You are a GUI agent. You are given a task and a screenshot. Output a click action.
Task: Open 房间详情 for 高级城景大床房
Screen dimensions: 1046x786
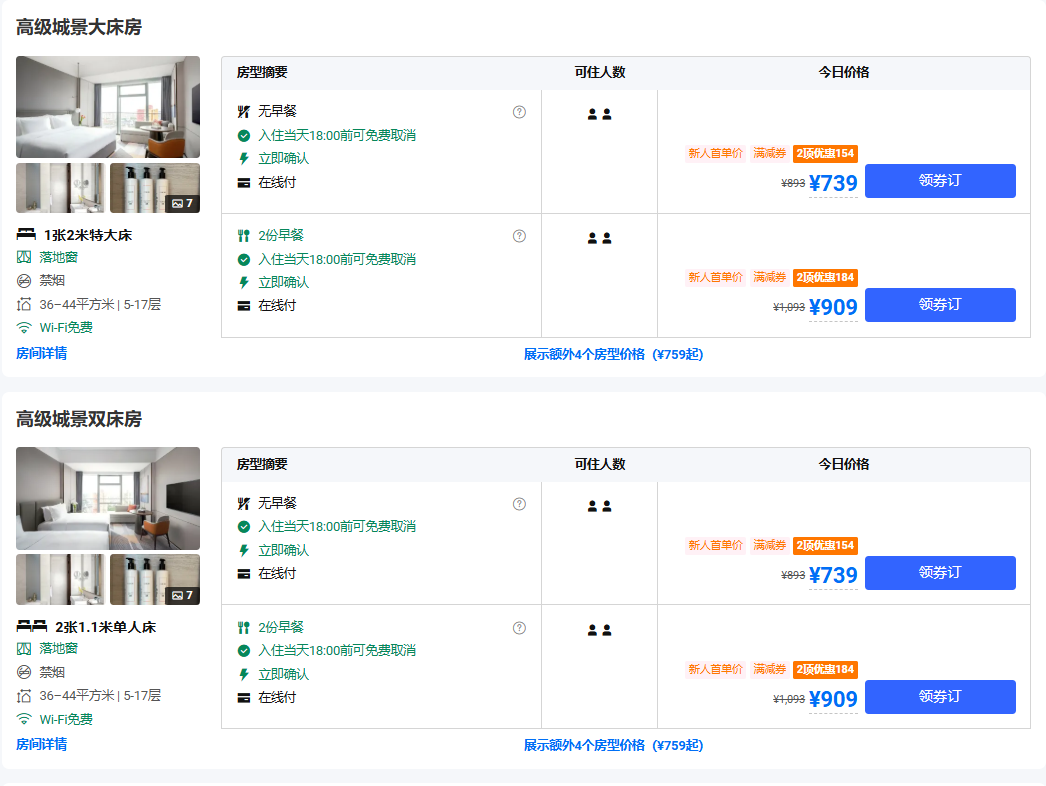[x=41, y=353]
